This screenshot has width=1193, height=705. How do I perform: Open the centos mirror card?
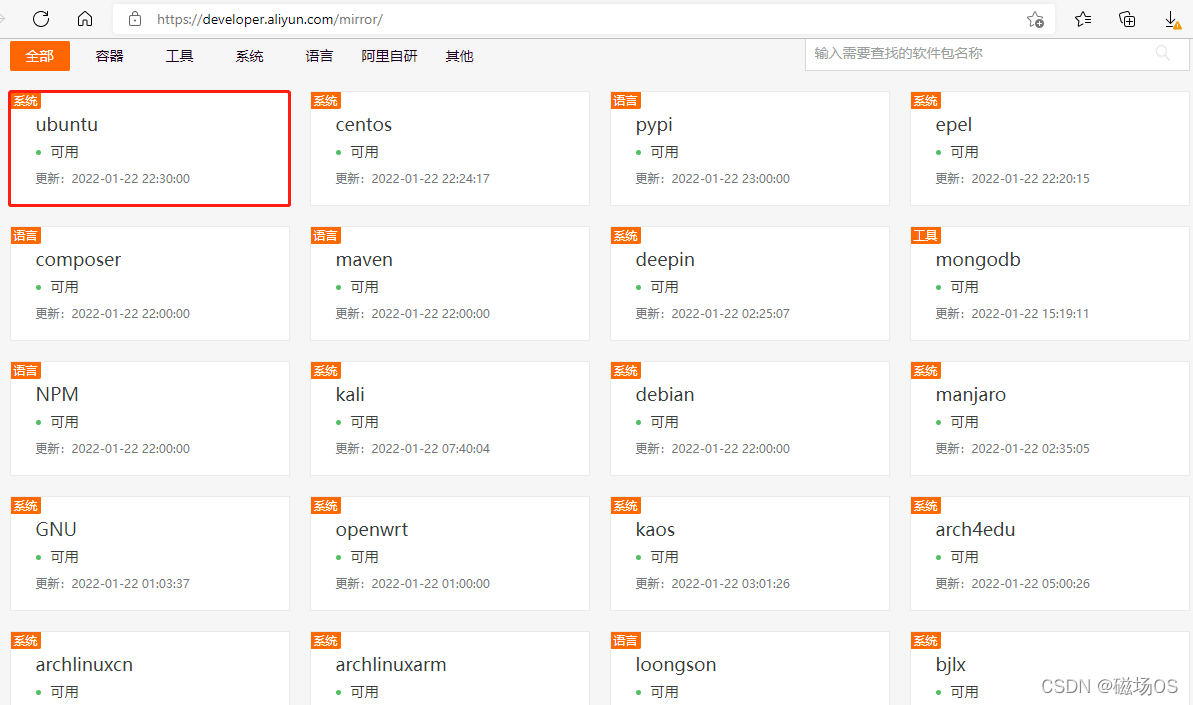(x=450, y=148)
